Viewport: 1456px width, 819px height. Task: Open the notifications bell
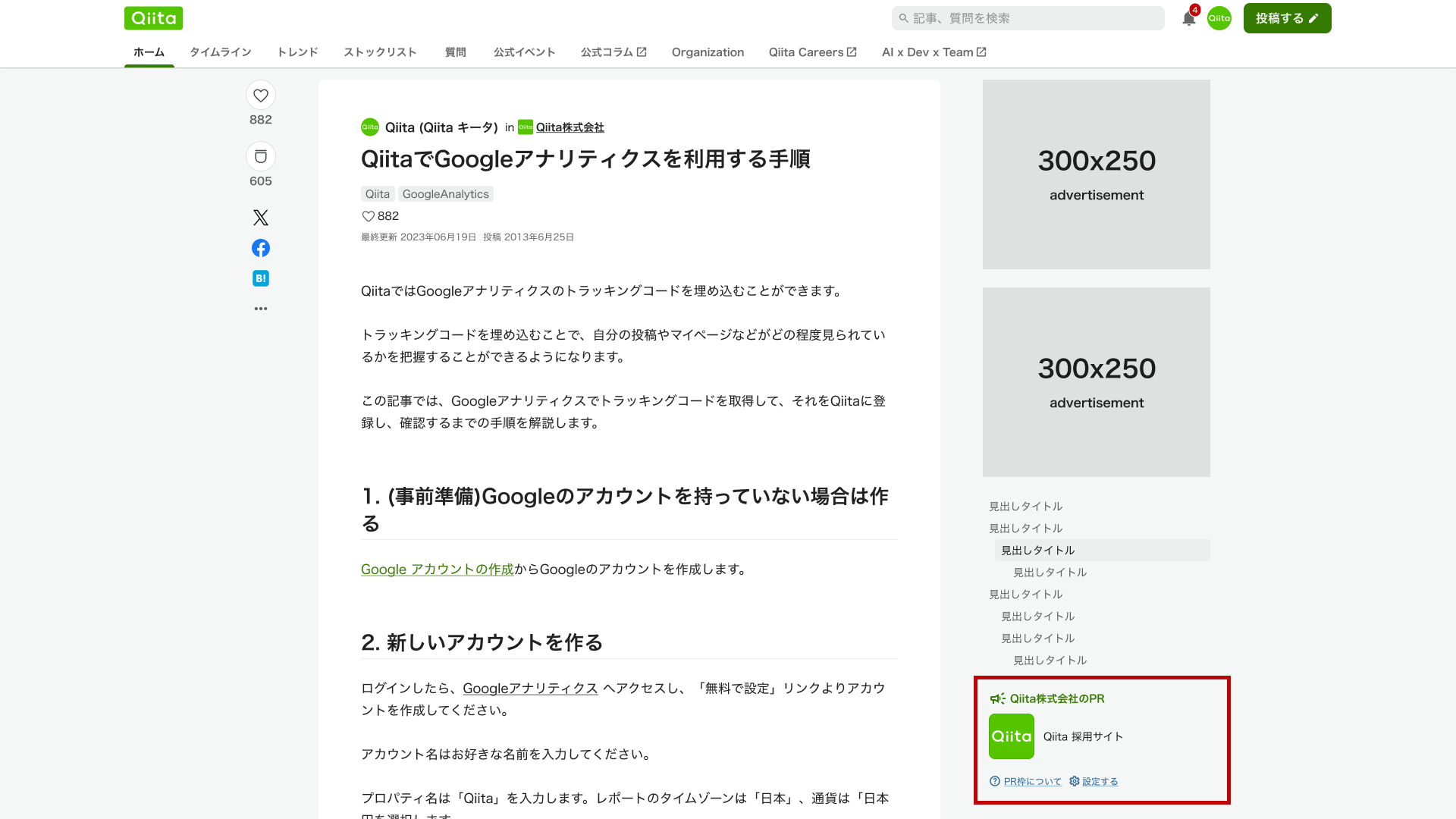point(1188,18)
